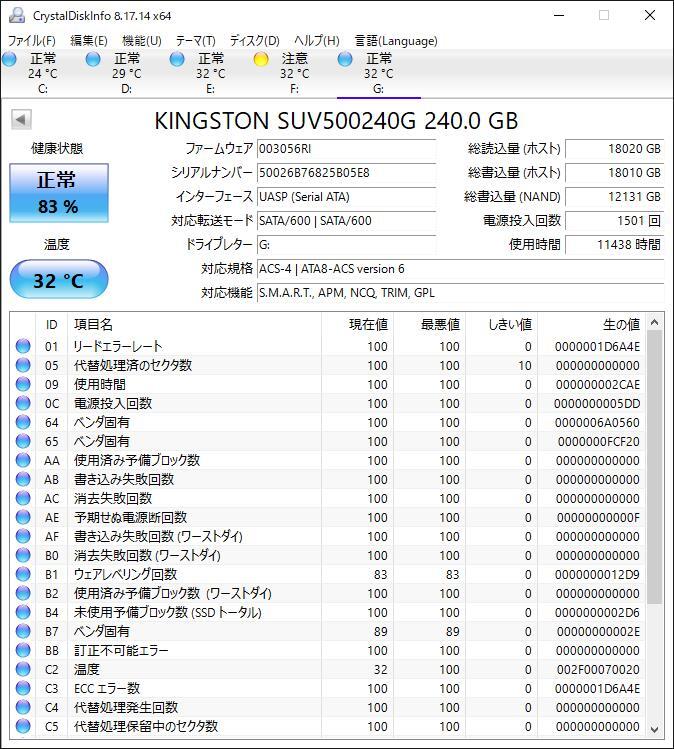The width and height of the screenshot is (674, 749).
Task: Click status orb for AB 書き込み失敗回数 row
Action: coord(23,480)
